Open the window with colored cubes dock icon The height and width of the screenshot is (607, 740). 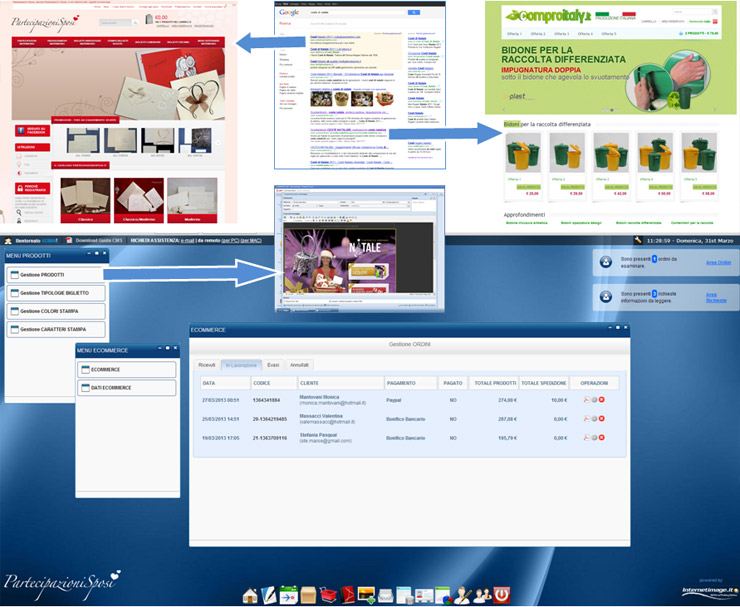pos(443,595)
